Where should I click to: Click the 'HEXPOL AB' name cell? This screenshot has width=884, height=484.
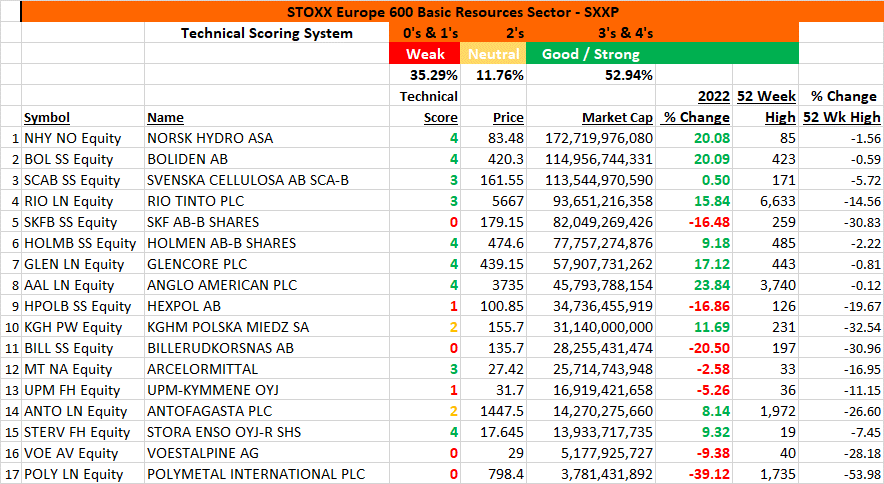pos(267,306)
